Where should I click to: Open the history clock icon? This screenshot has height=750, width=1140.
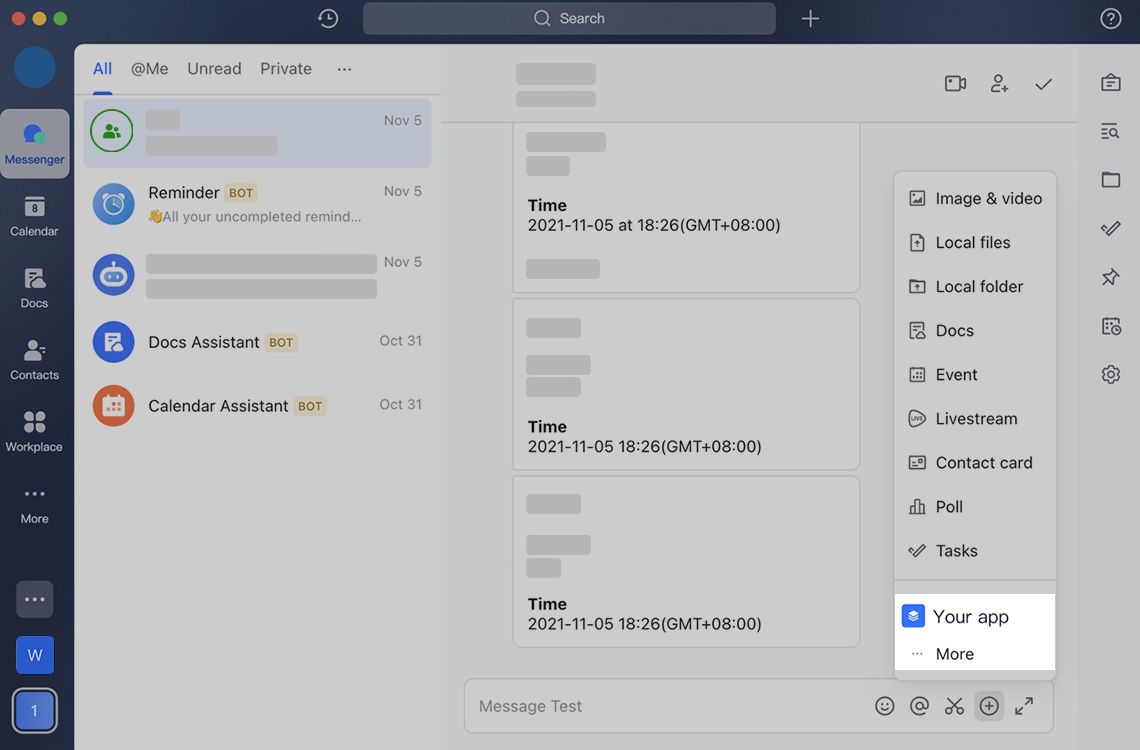tap(328, 18)
